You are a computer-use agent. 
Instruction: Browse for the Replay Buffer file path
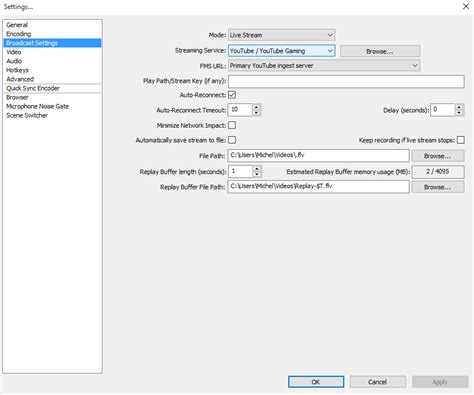coord(438,187)
